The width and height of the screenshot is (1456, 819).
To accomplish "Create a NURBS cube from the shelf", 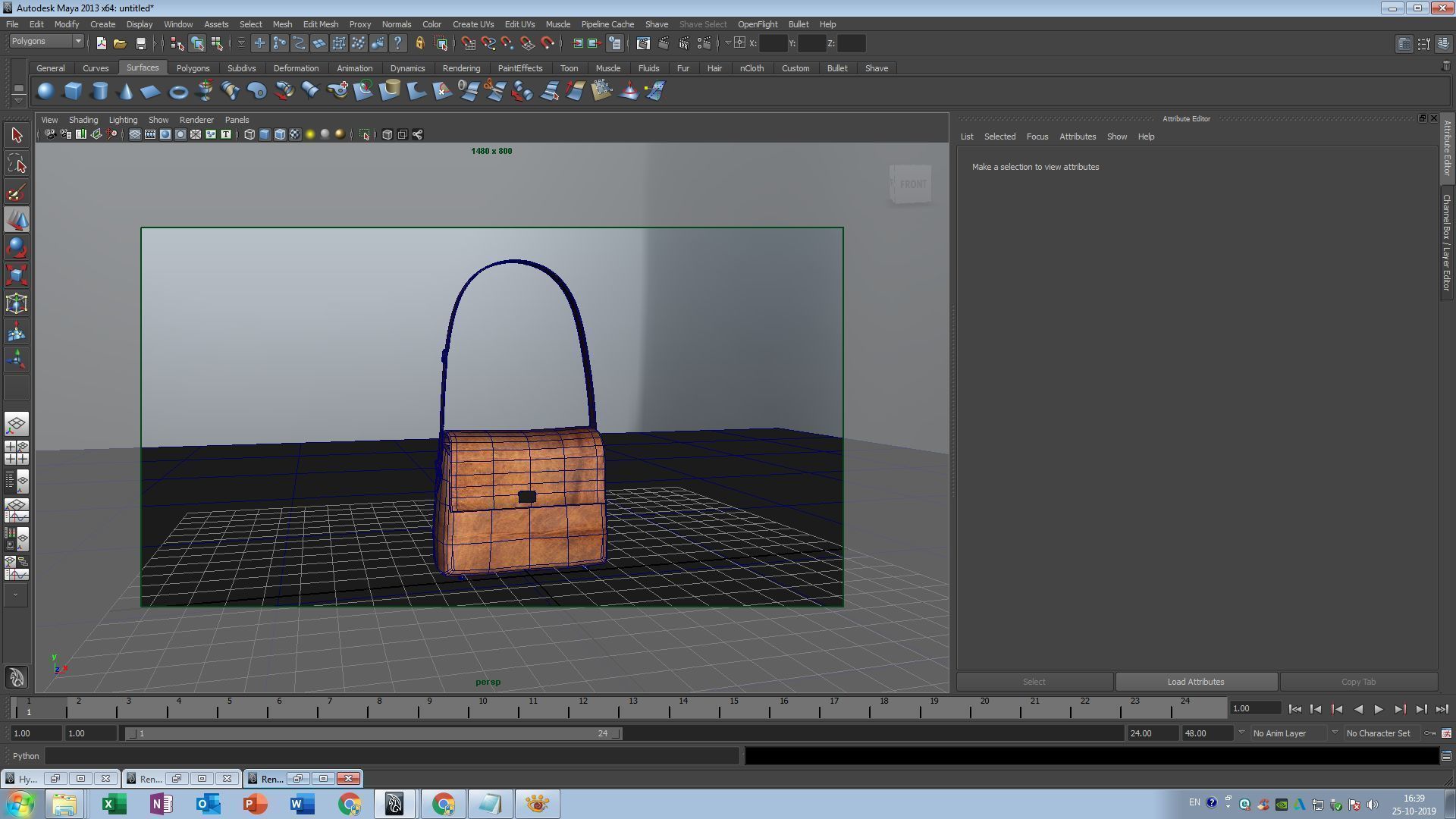I will click(73, 91).
